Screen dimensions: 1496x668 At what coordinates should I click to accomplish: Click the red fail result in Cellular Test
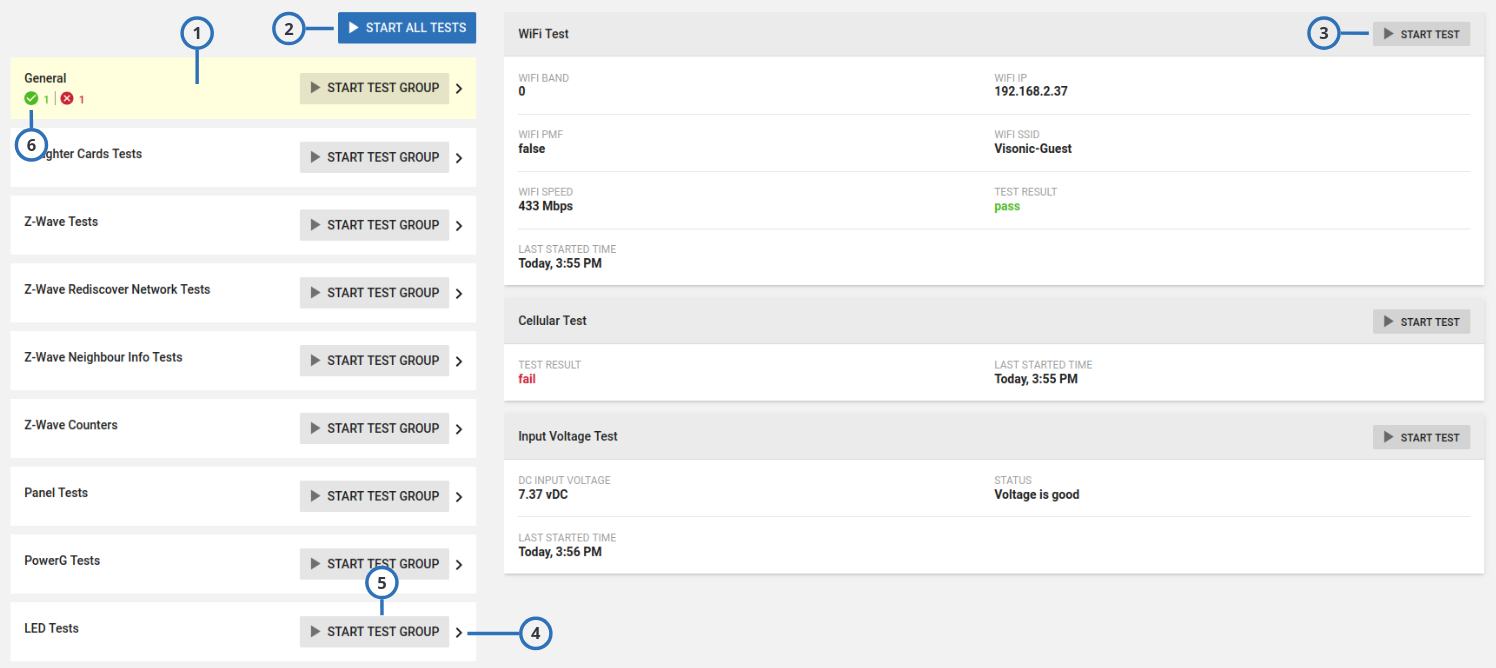(527, 378)
